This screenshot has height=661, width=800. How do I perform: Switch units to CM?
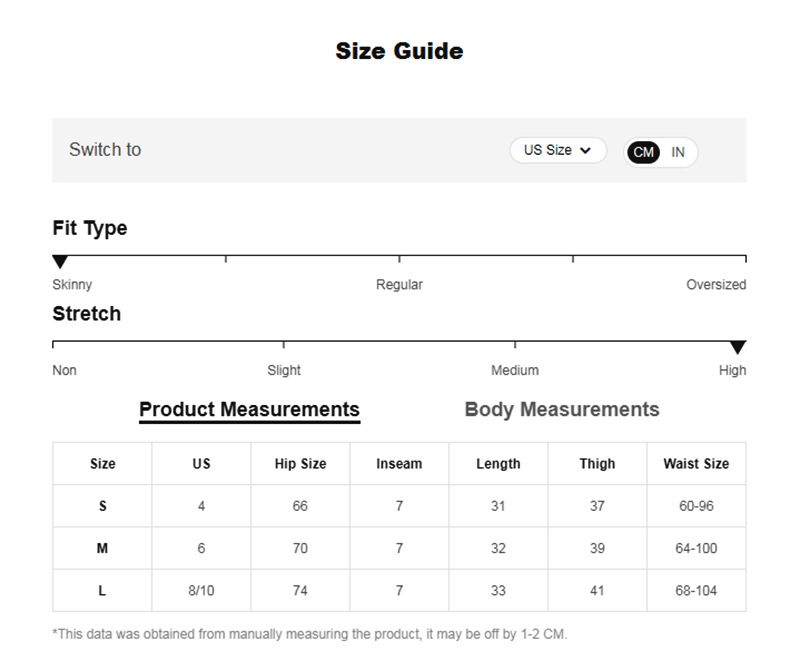click(x=644, y=152)
